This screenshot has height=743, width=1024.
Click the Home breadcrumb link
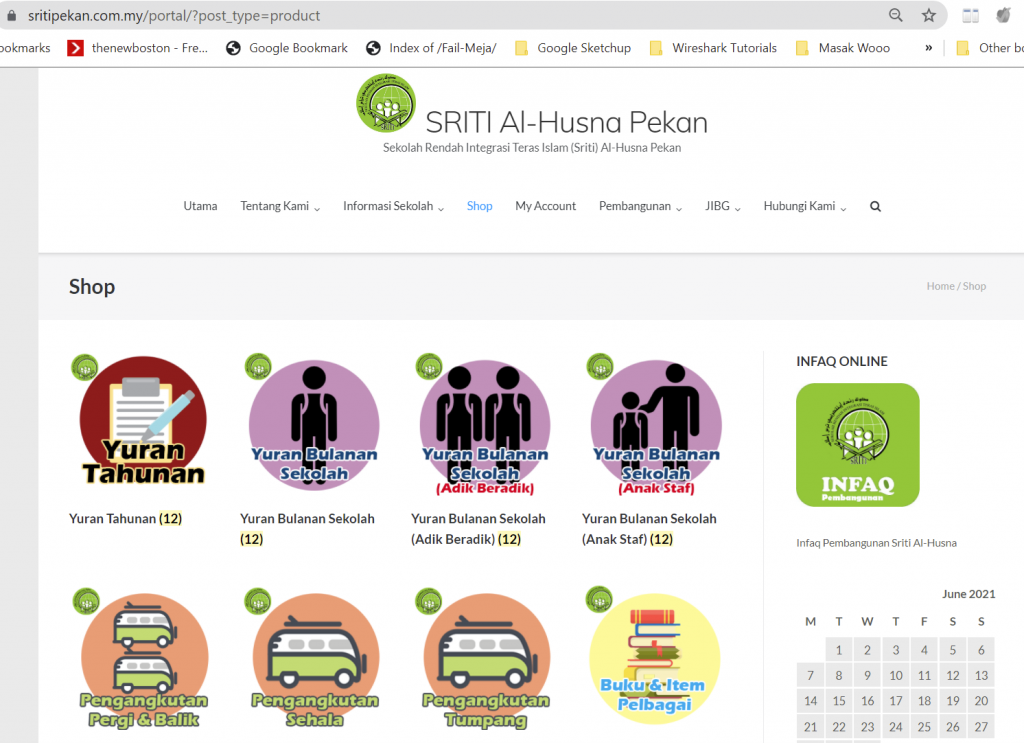[940, 286]
